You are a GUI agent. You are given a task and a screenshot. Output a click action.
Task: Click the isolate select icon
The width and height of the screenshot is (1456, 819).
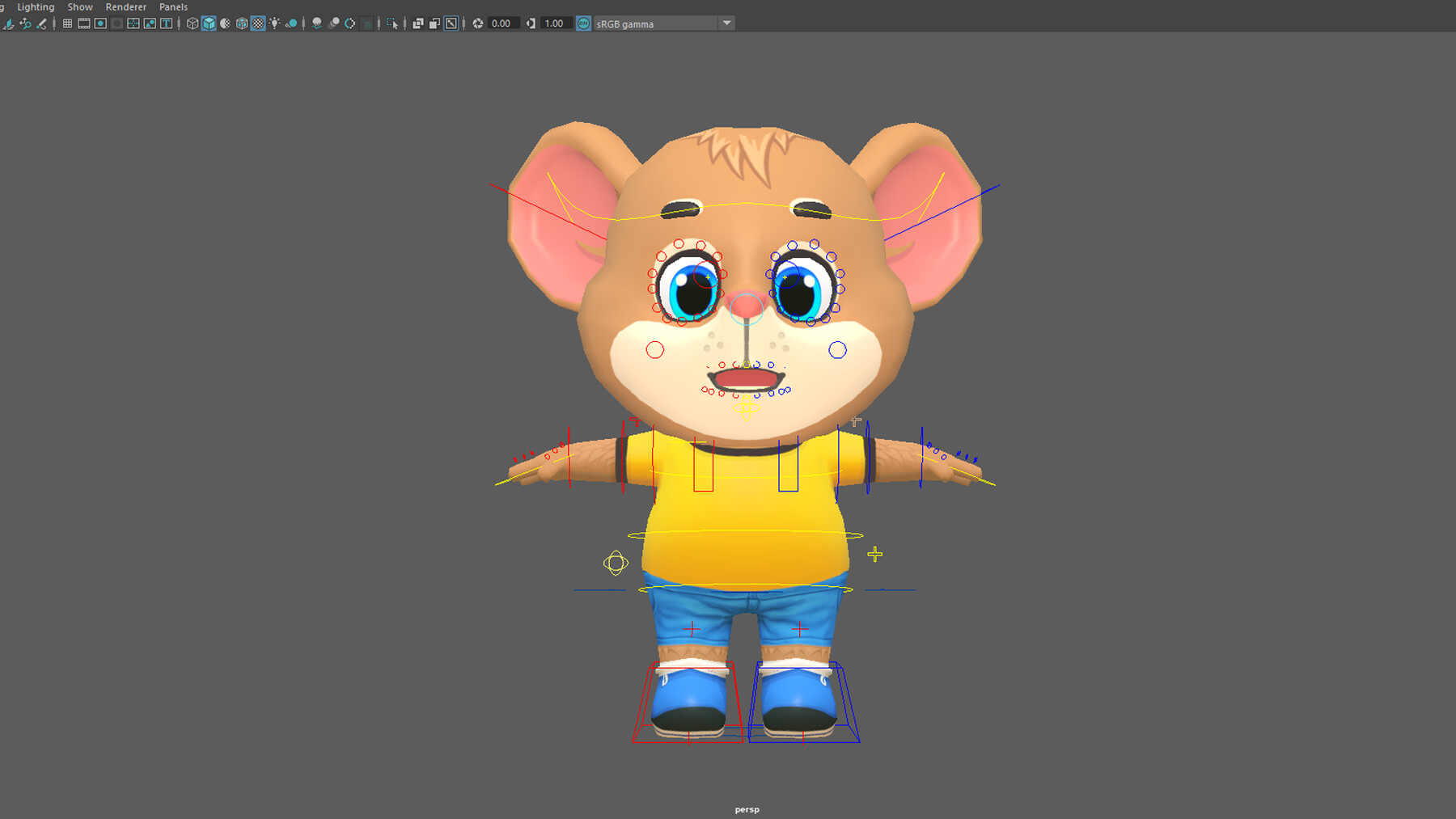[392, 23]
